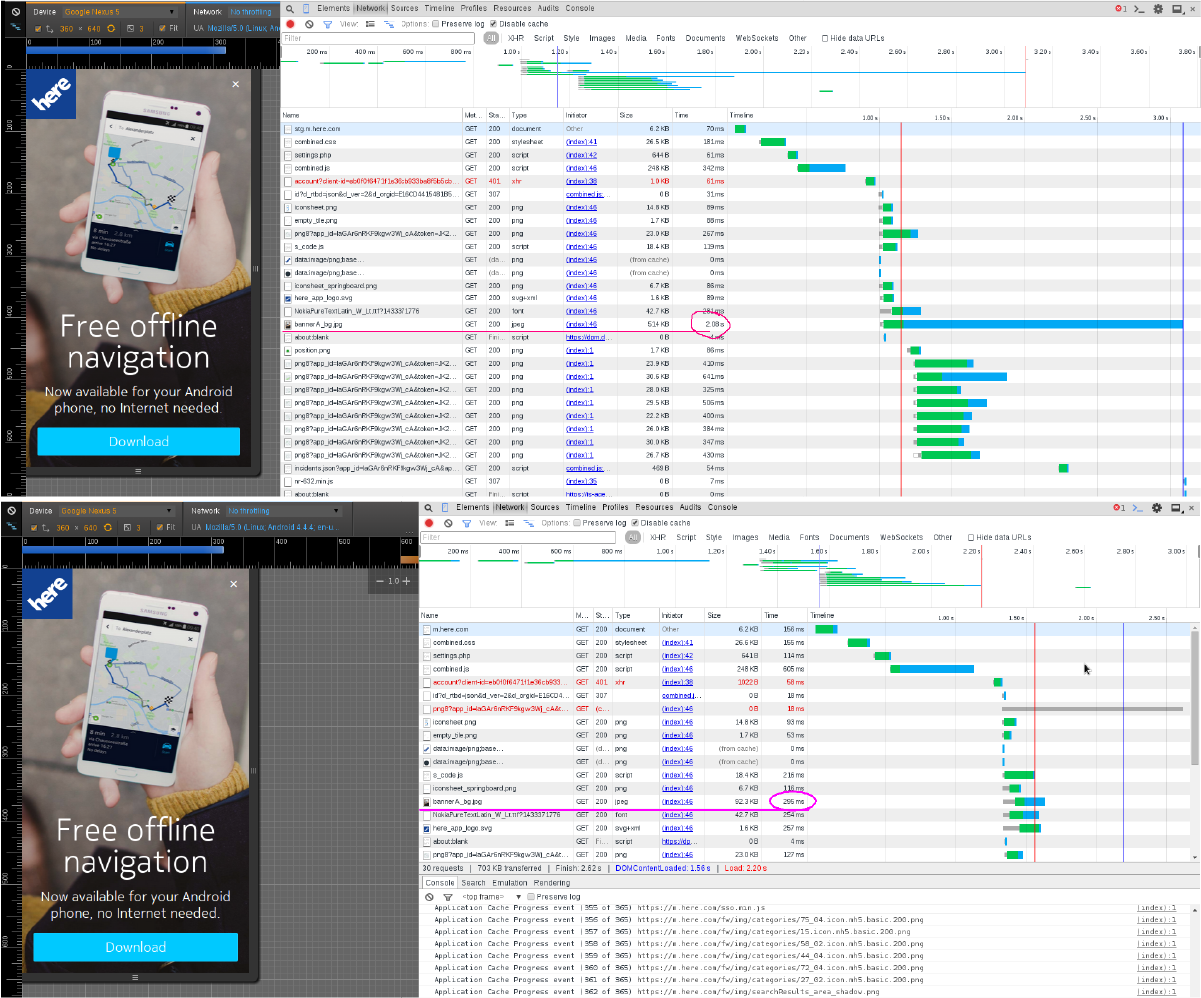
Task: Click red error counter in upper DevTools
Action: (1118, 8)
